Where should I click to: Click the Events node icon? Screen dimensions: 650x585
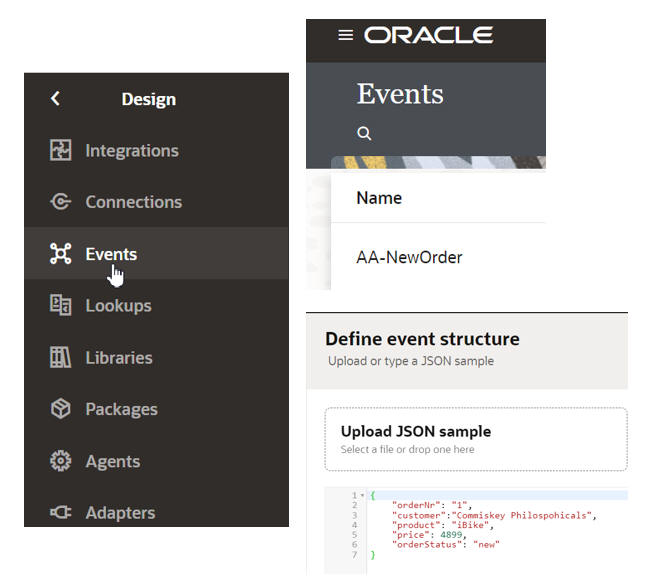tap(61, 254)
